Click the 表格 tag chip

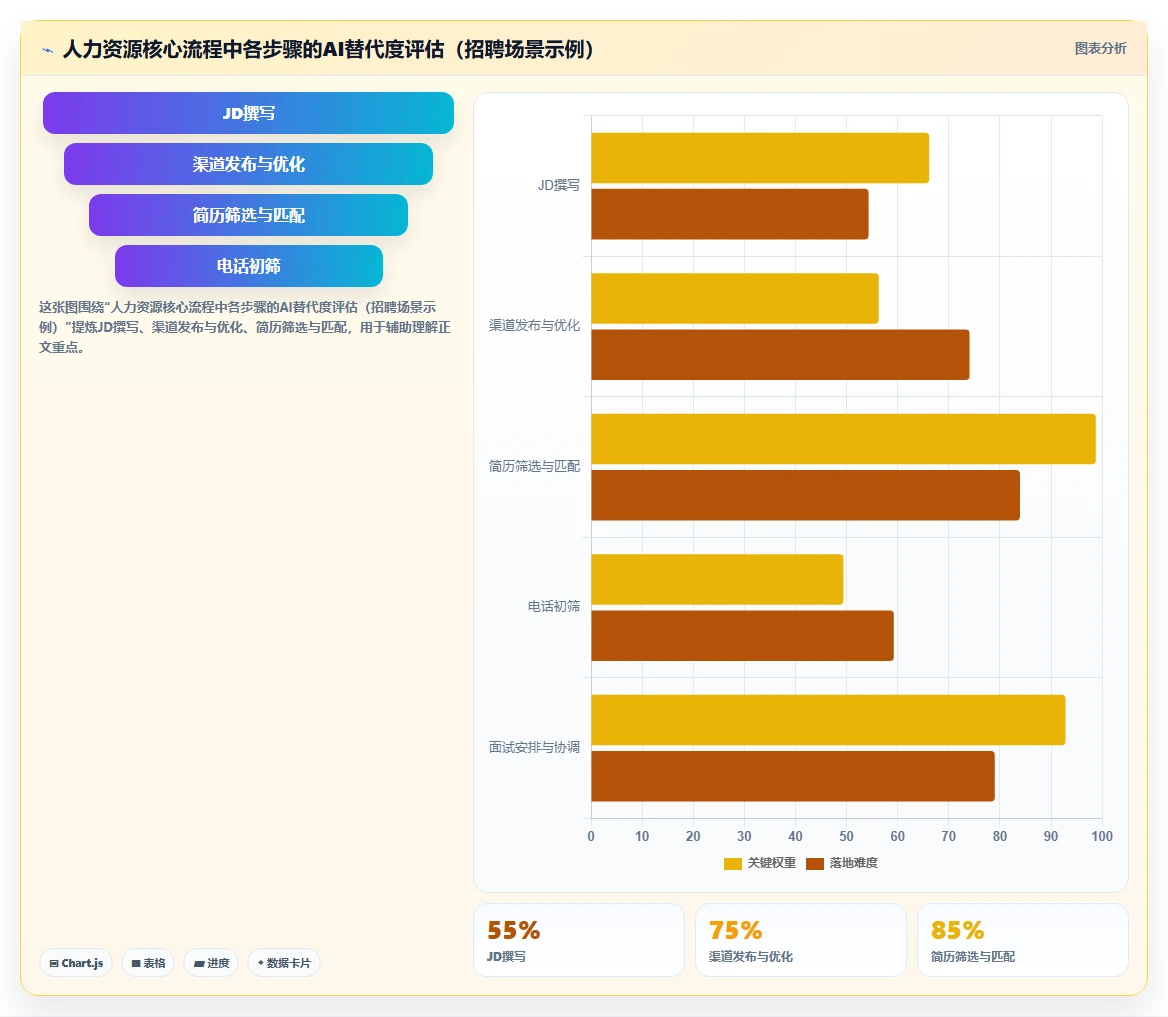pyautogui.click(x=148, y=963)
